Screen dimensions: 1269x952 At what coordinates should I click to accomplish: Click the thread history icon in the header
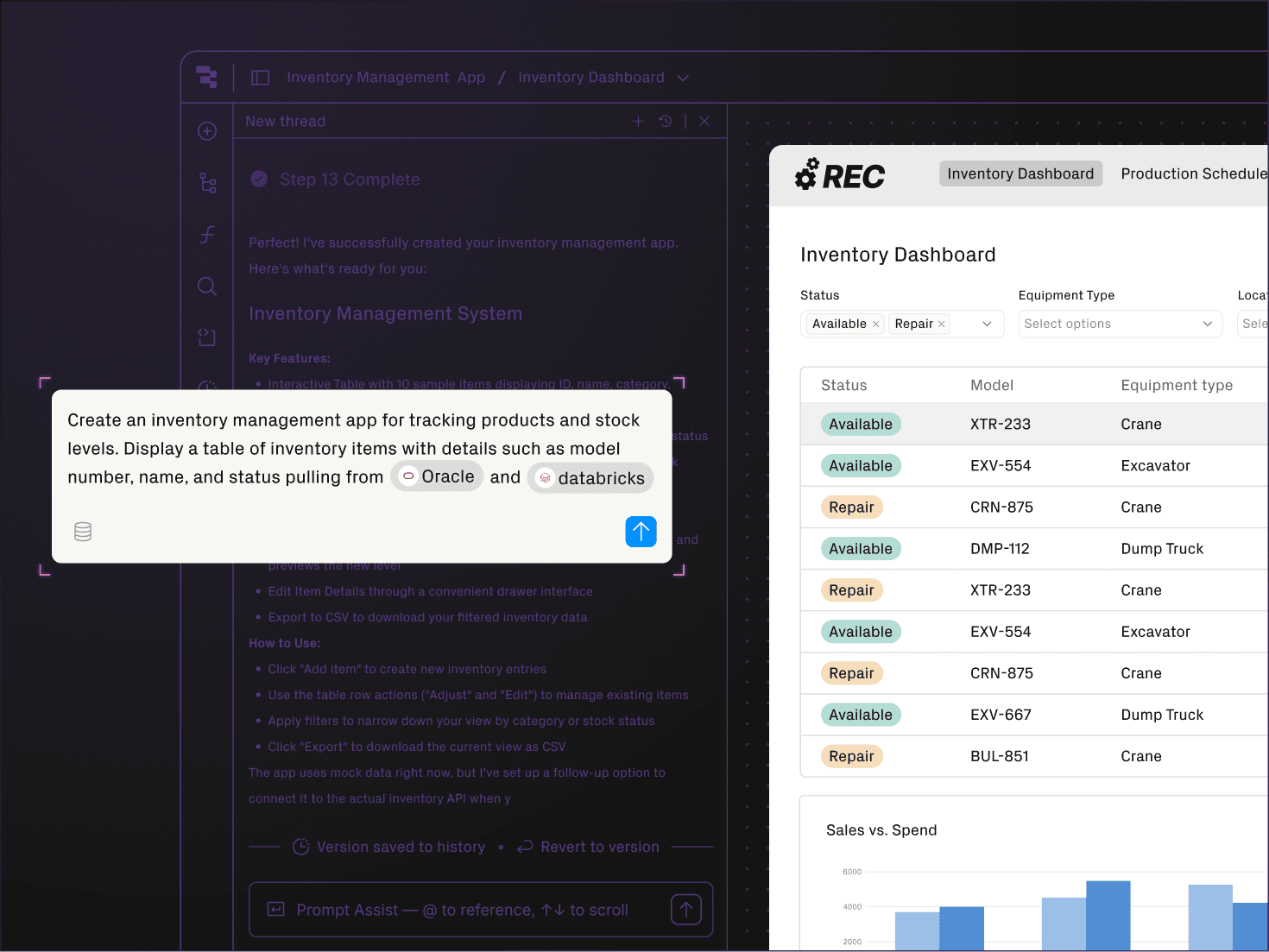[x=665, y=121]
